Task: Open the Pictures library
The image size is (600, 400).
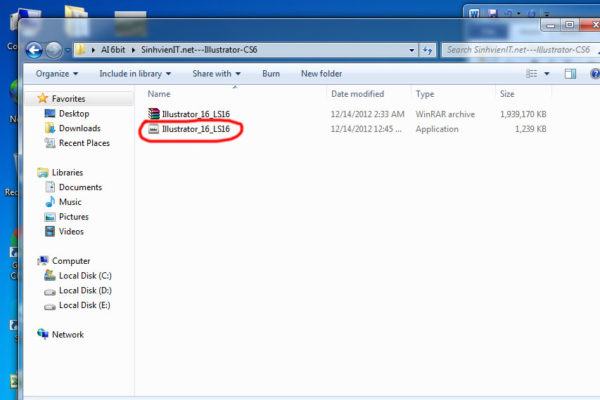Action: tap(74, 217)
